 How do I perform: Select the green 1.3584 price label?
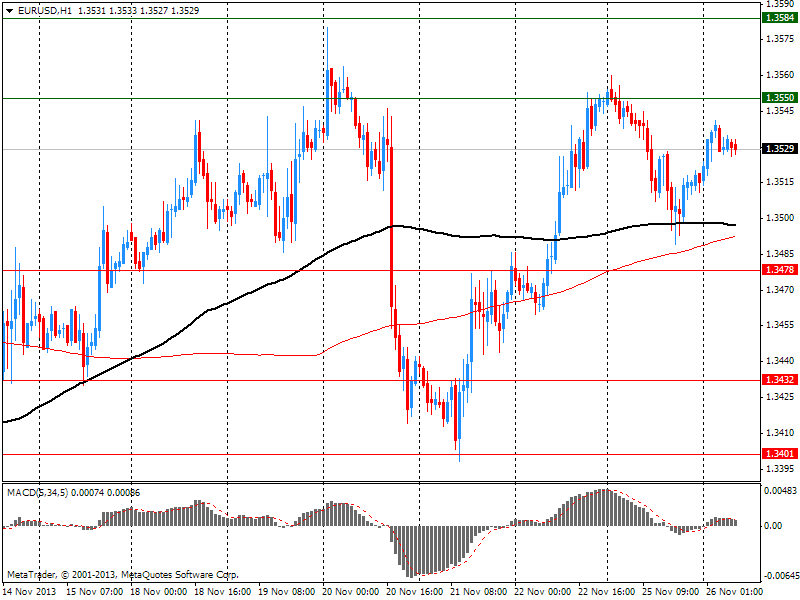[778, 18]
